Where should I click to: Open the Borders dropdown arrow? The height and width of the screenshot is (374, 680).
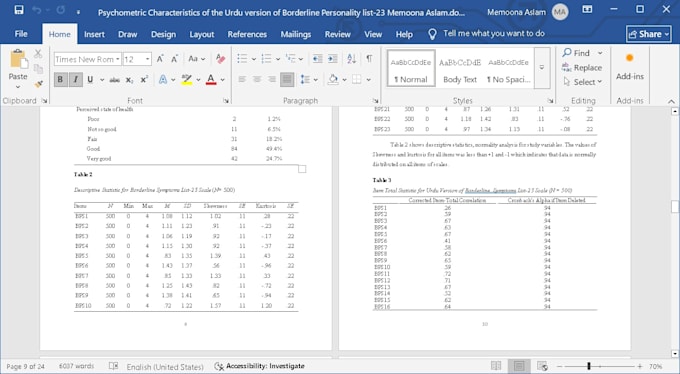click(x=369, y=80)
